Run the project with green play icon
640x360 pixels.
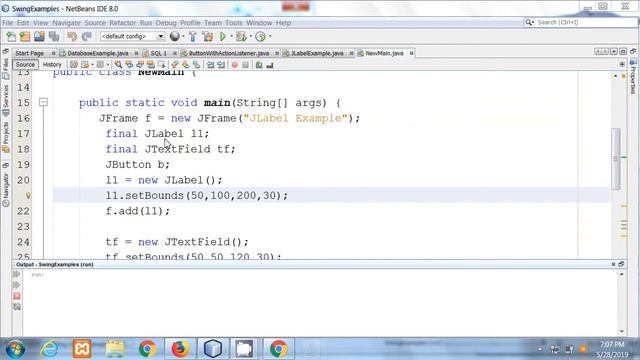(x=223, y=37)
